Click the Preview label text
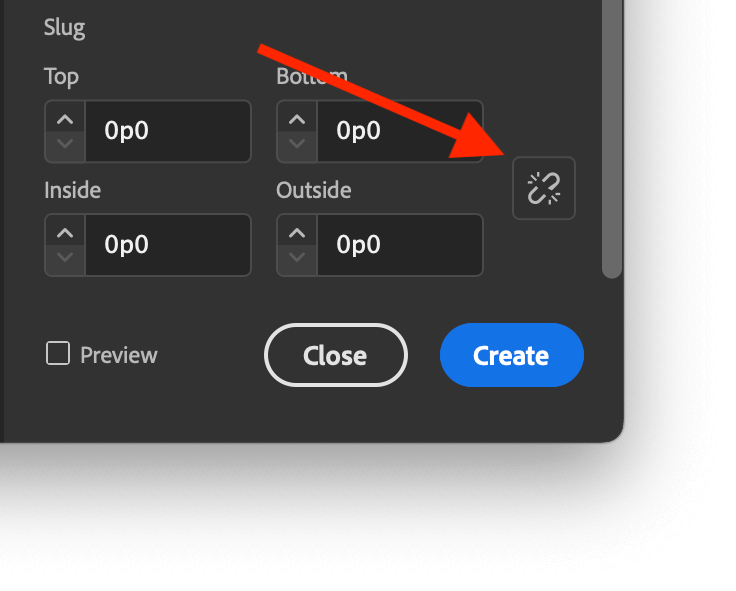 119,355
